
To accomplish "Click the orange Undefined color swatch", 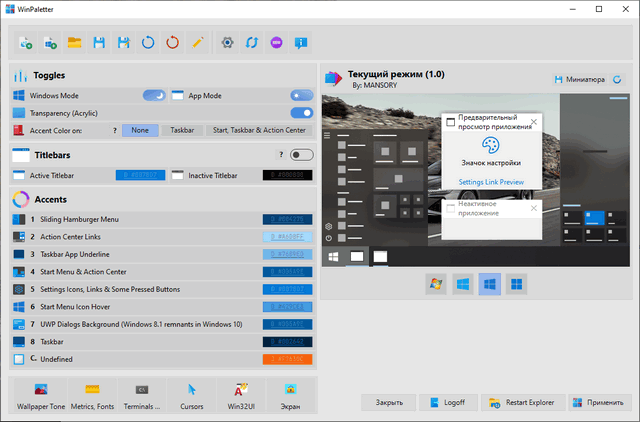I will (x=288, y=359).
